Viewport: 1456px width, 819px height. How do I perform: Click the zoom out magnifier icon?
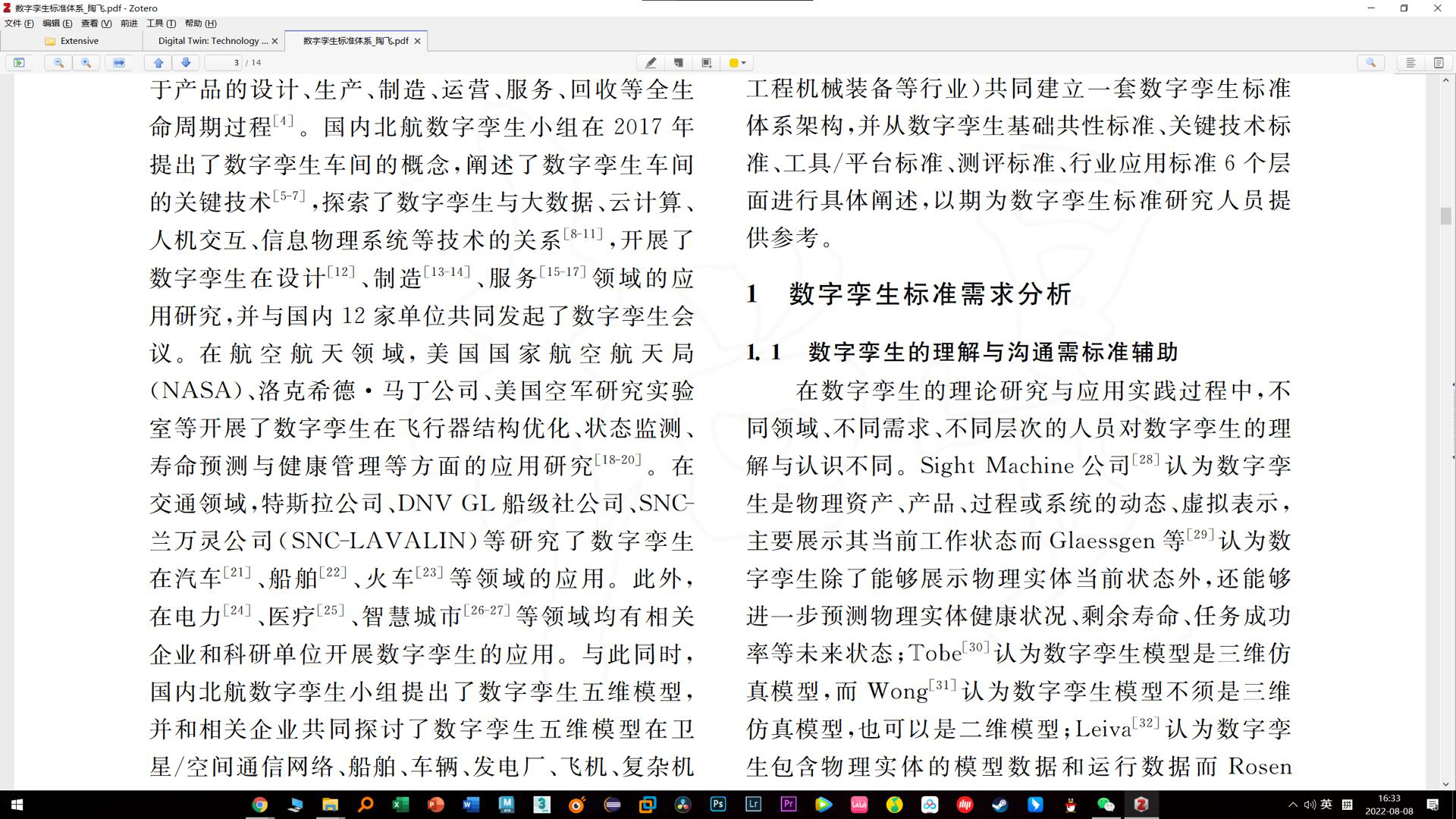point(58,63)
